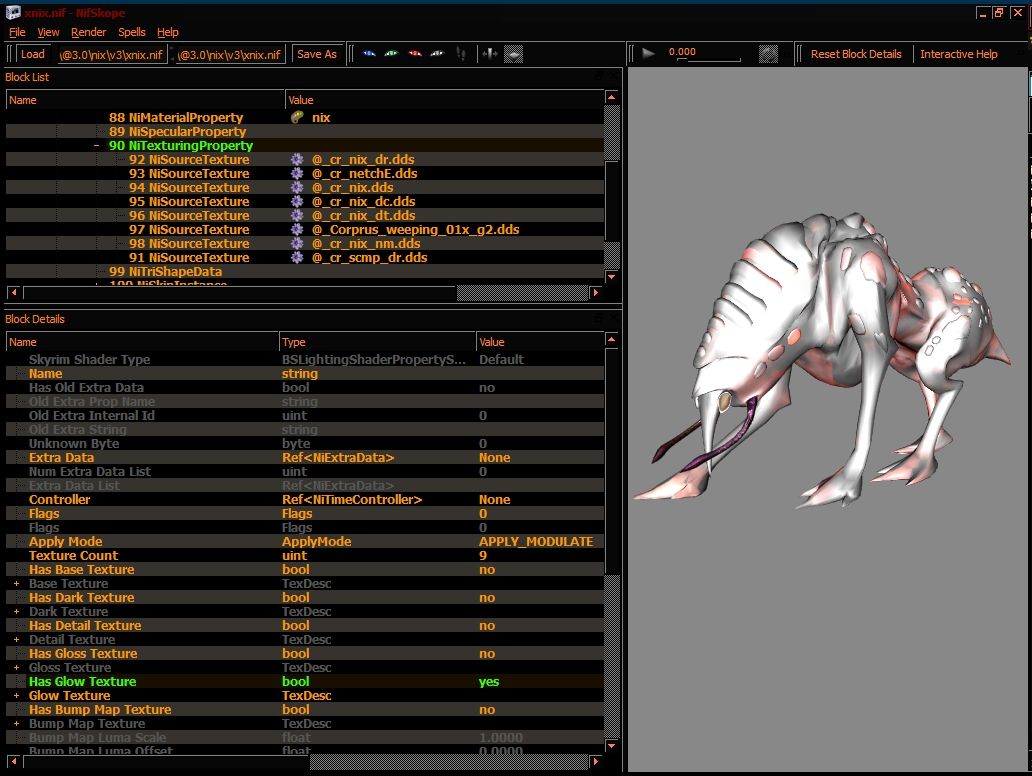Viewport: 1032px width, 776px height.
Task: Click the Type column header in Block Details
Action: pyautogui.click(x=377, y=342)
